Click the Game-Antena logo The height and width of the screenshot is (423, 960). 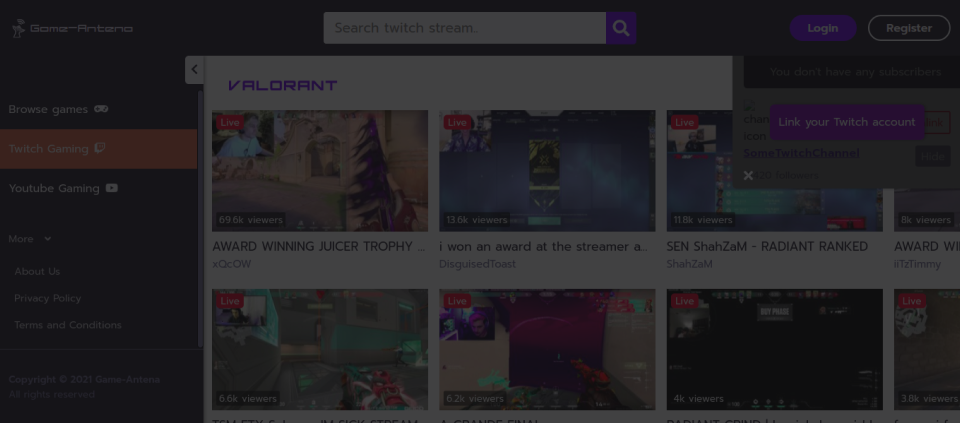pos(72,28)
